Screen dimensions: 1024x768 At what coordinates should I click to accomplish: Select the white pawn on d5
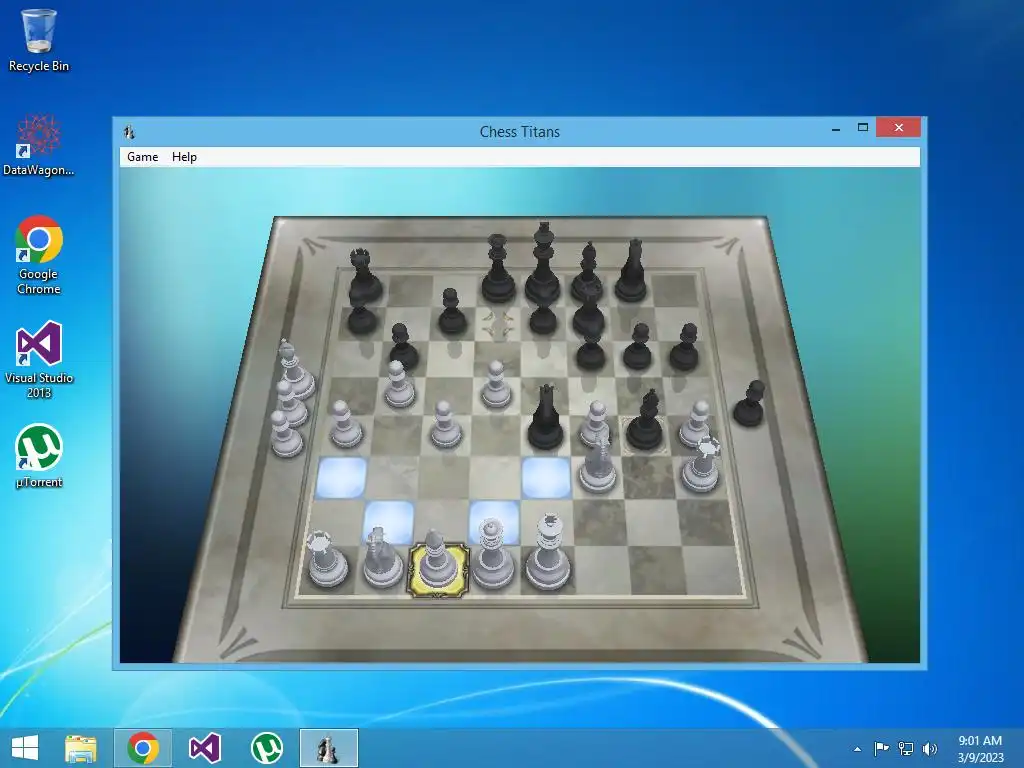tap(496, 385)
